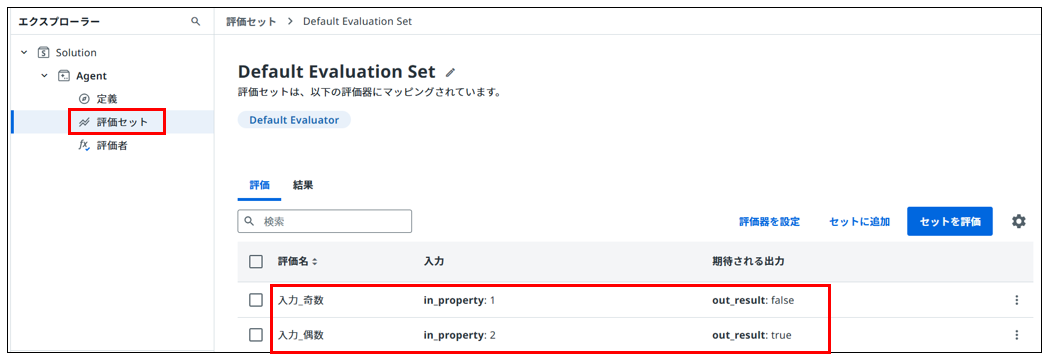The image size is (1050, 362).
Task: Open the gear settings icon
Action: (1019, 221)
